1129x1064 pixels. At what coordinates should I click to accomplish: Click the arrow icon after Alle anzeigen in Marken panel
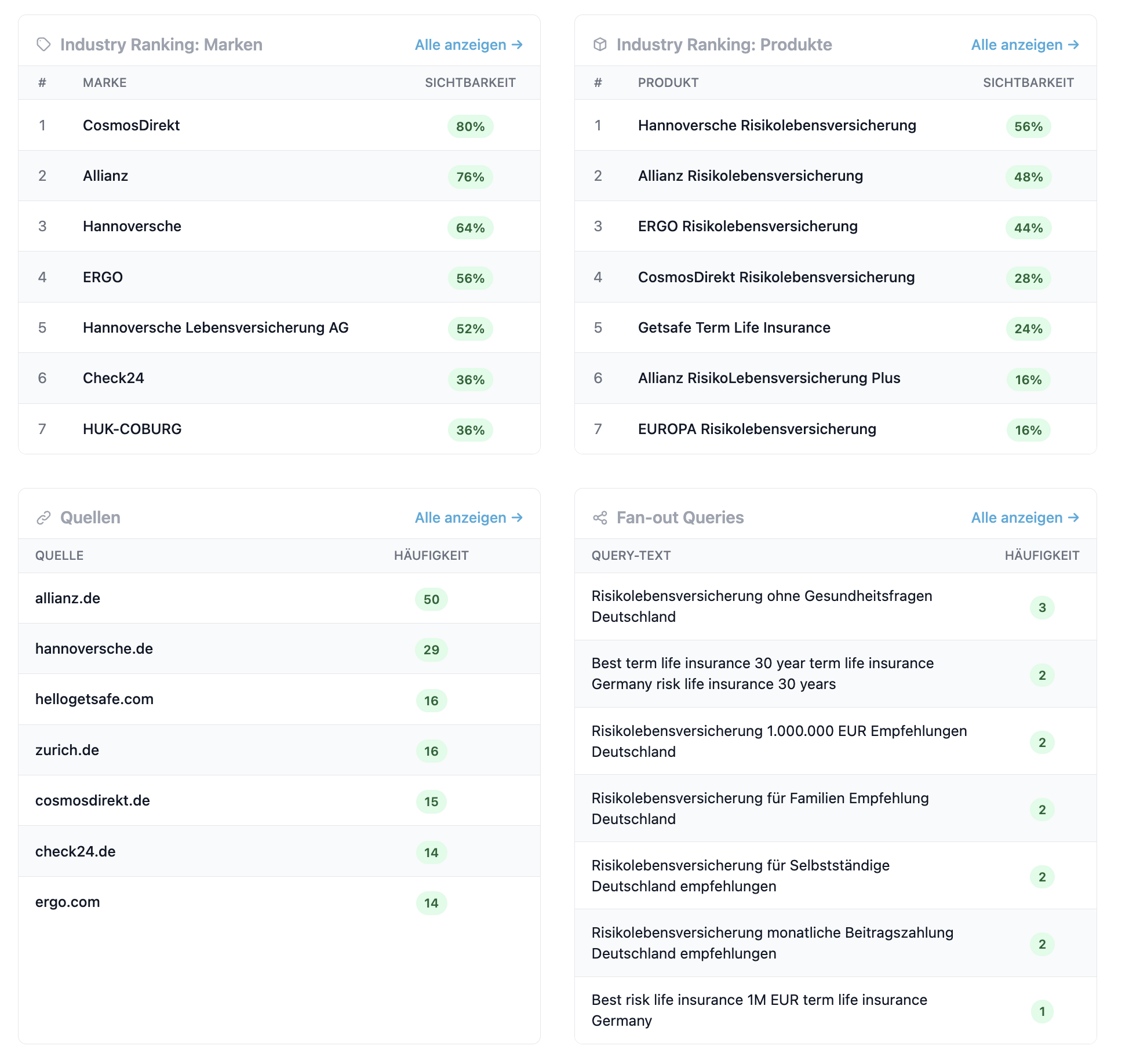click(x=518, y=45)
